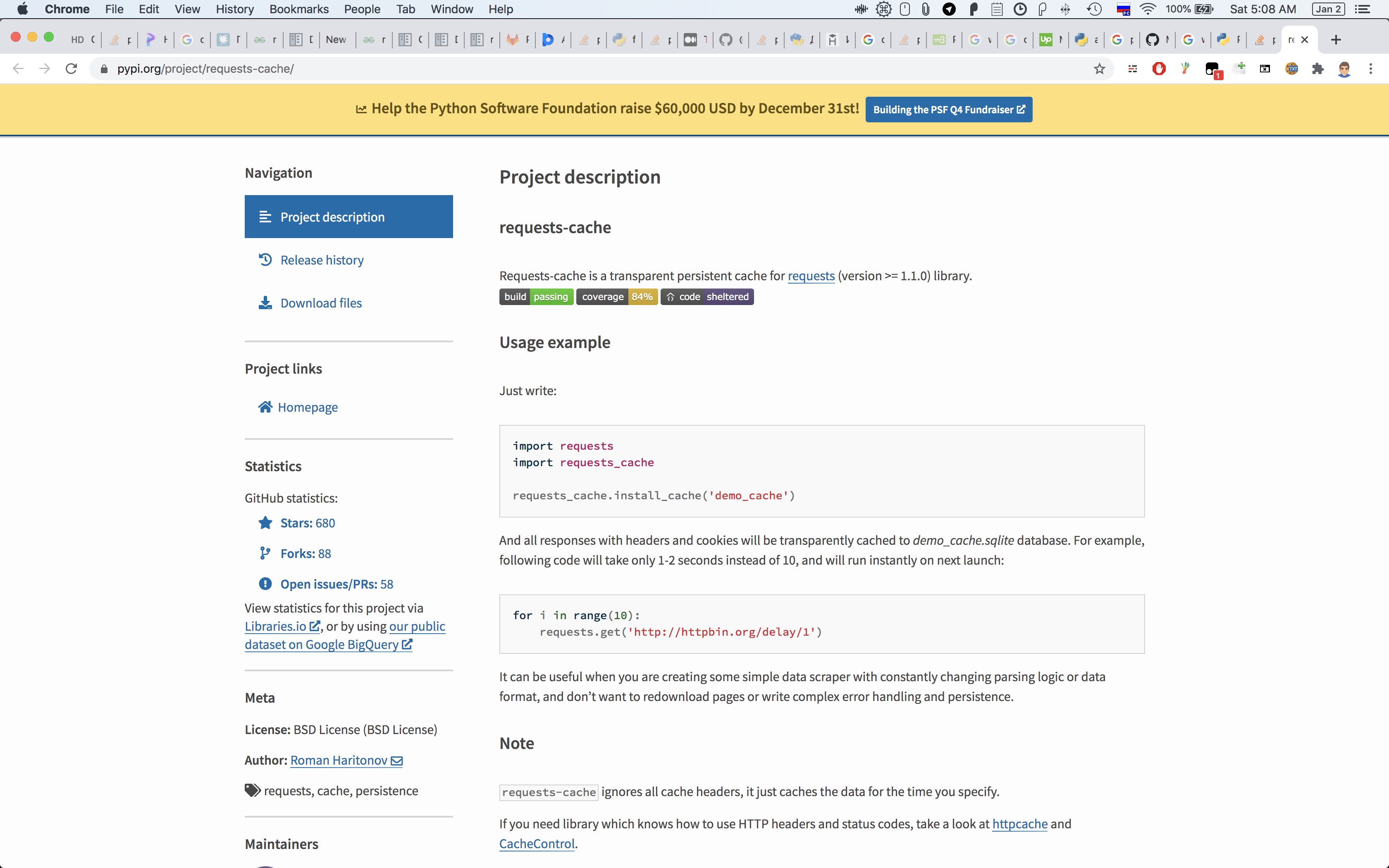The width and height of the screenshot is (1389, 868).
Task: Click the envelope icon beside the author name
Action: [x=396, y=761]
